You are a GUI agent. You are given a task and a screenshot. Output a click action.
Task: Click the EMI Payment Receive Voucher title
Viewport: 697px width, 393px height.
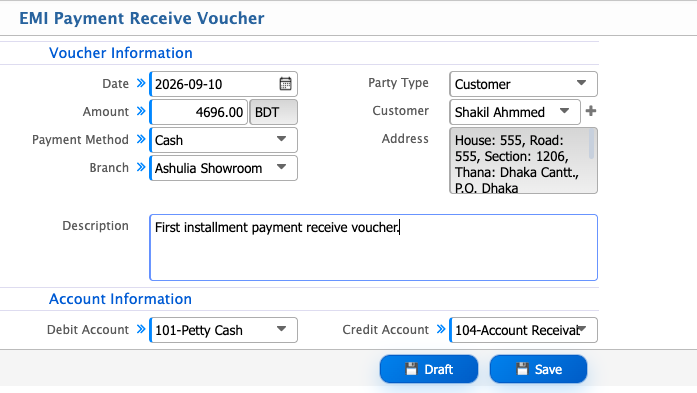point(141,18)
